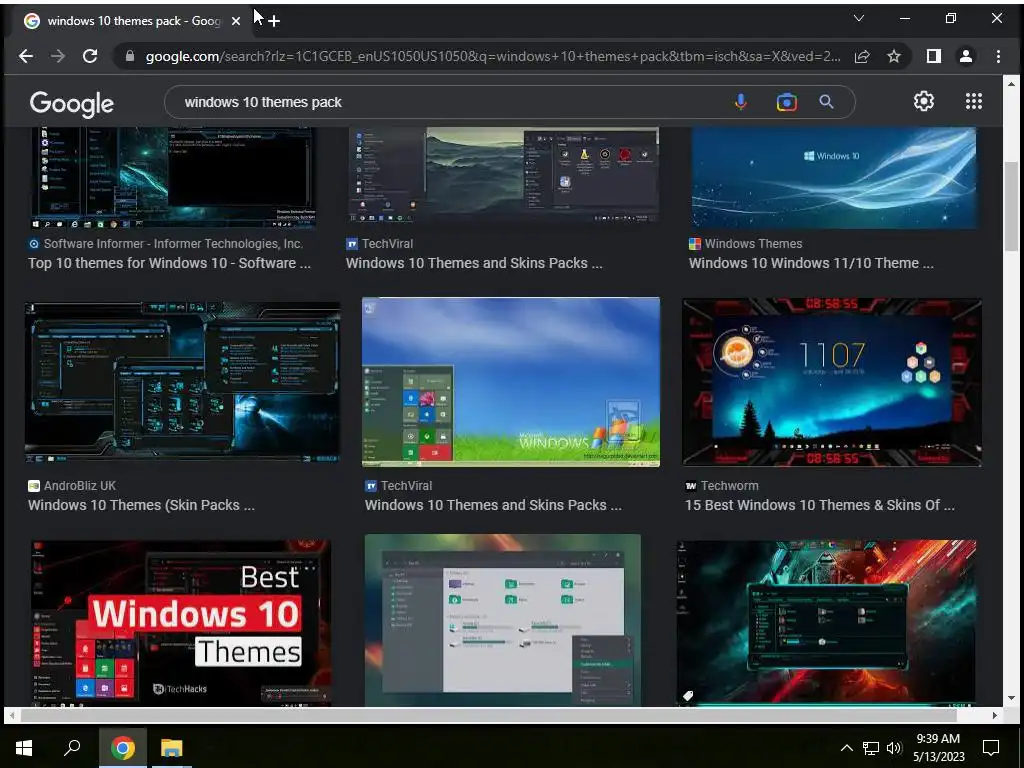
Task: Open File Explorer from the taskbar
Action: point(172,748)
